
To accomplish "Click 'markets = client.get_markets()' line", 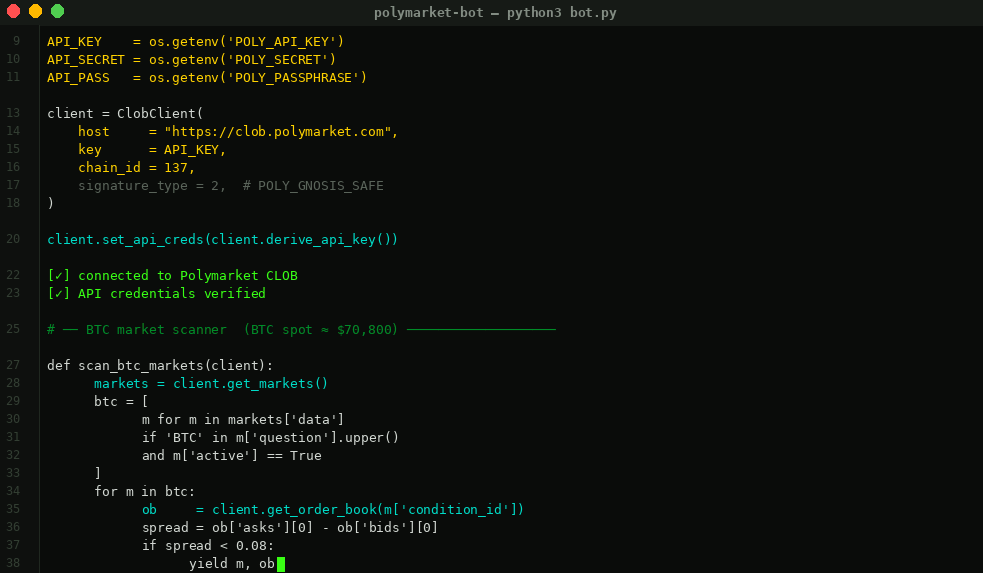I will (211, 384).
